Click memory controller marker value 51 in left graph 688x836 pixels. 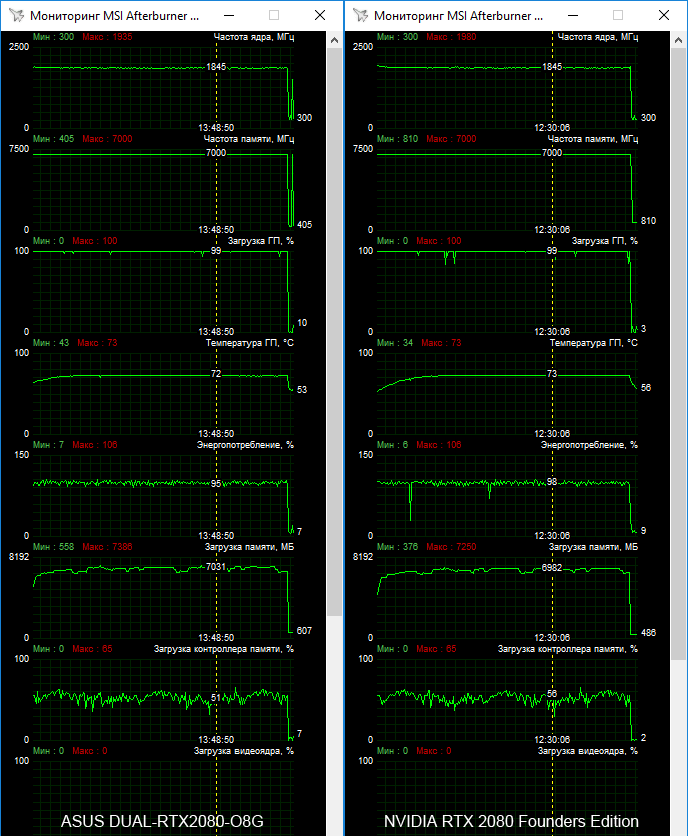pos(216,697)
